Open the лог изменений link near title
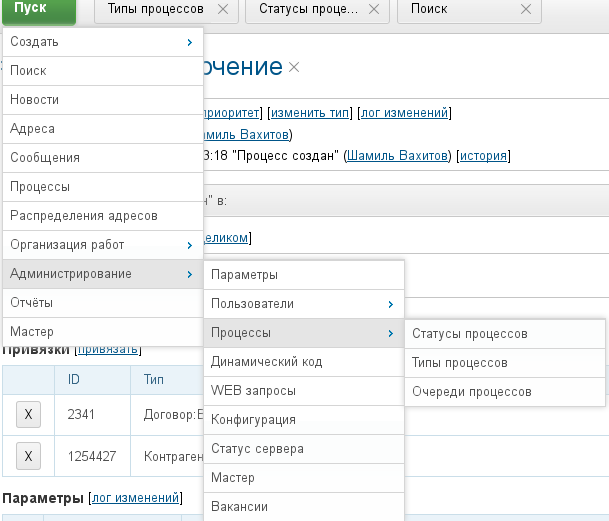The height and width of the screenshot is (521, 609). (x=404, y=113)
